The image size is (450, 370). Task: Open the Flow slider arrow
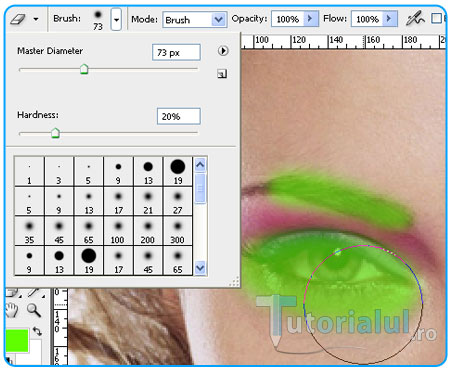click(389, 18)
